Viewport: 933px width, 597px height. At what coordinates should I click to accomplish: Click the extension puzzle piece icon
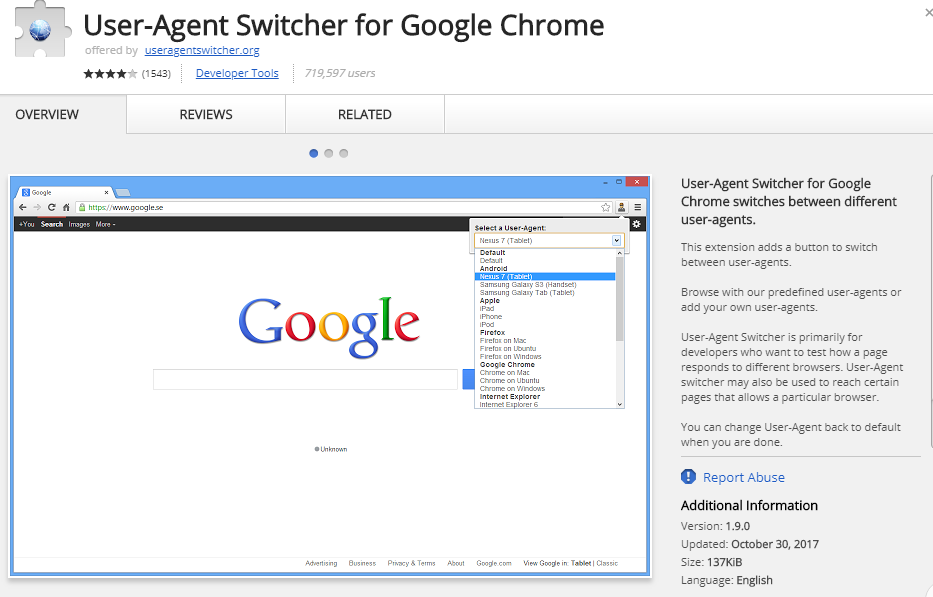coord(40,29)
